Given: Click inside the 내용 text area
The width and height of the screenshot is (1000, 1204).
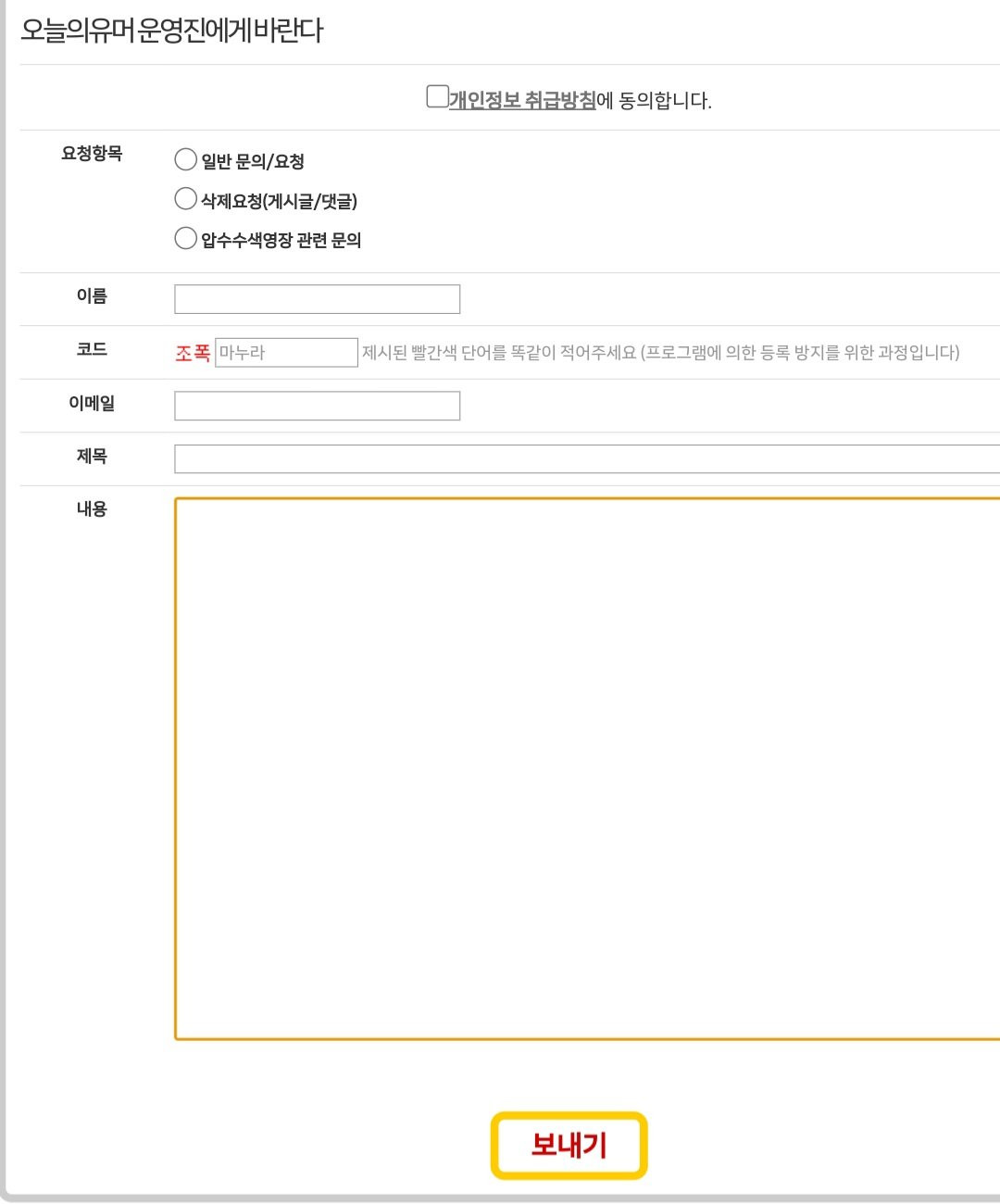Looking at the screenshot, I should 587,769.
